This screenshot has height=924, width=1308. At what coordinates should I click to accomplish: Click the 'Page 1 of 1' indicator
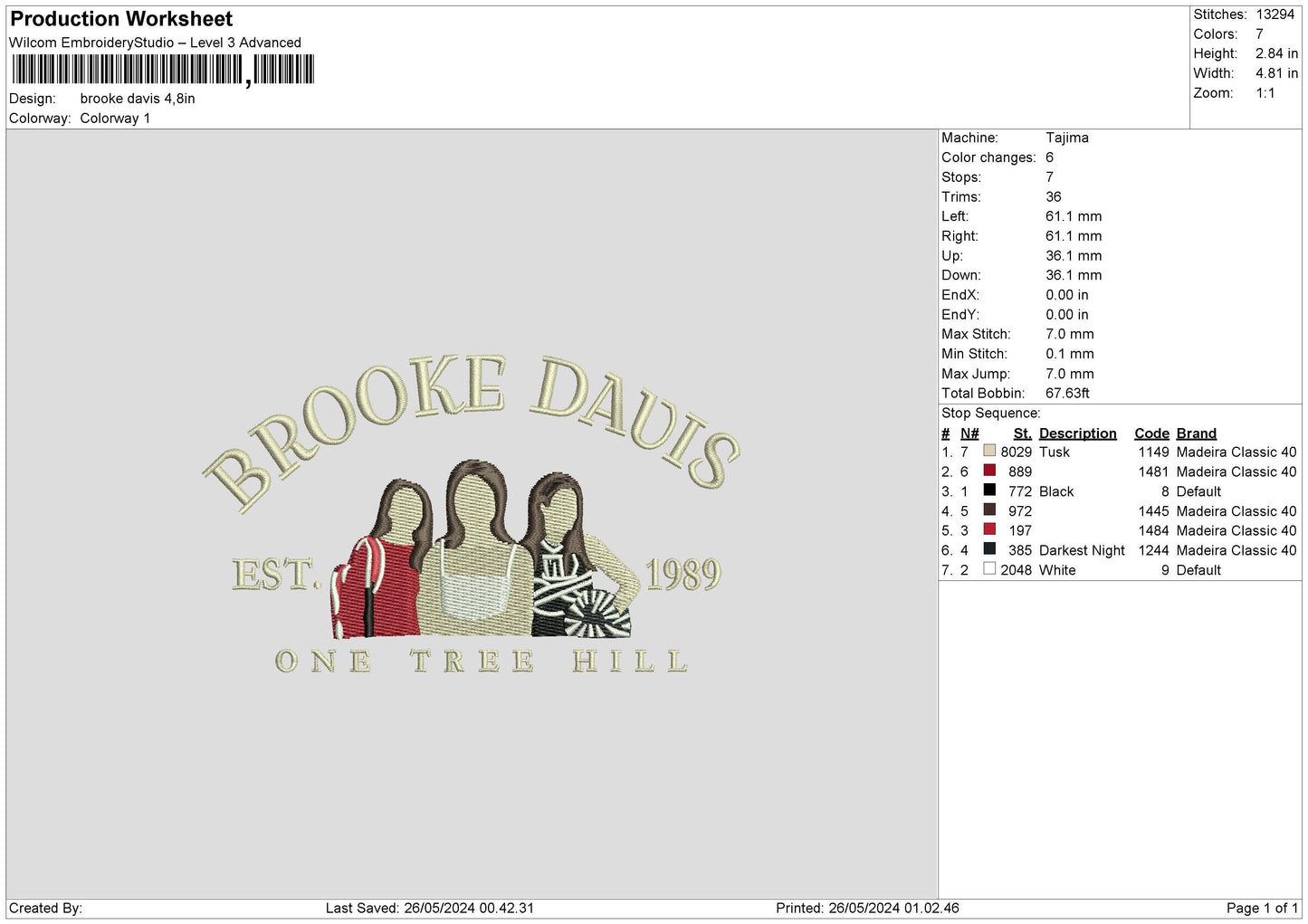coord(1262,908)
